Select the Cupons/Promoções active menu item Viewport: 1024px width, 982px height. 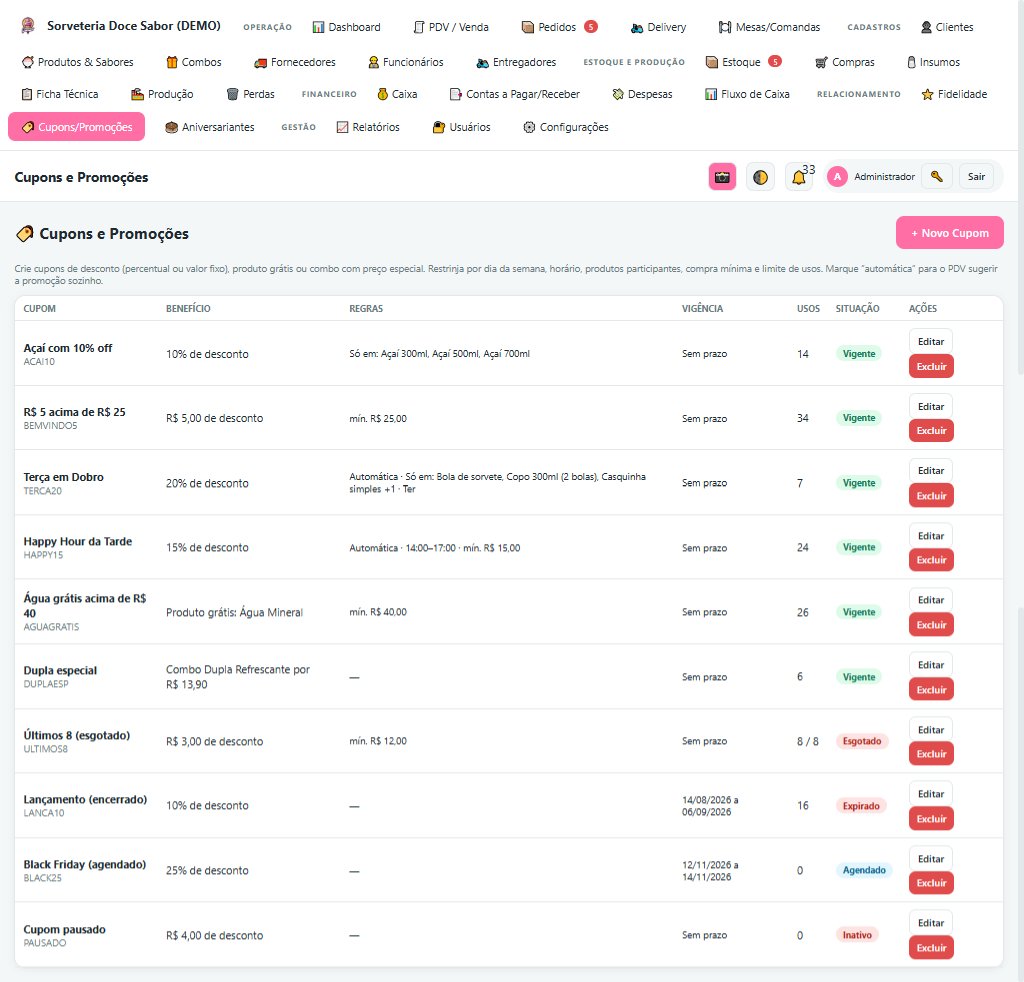pyautogui.click(x=76, y=127)
